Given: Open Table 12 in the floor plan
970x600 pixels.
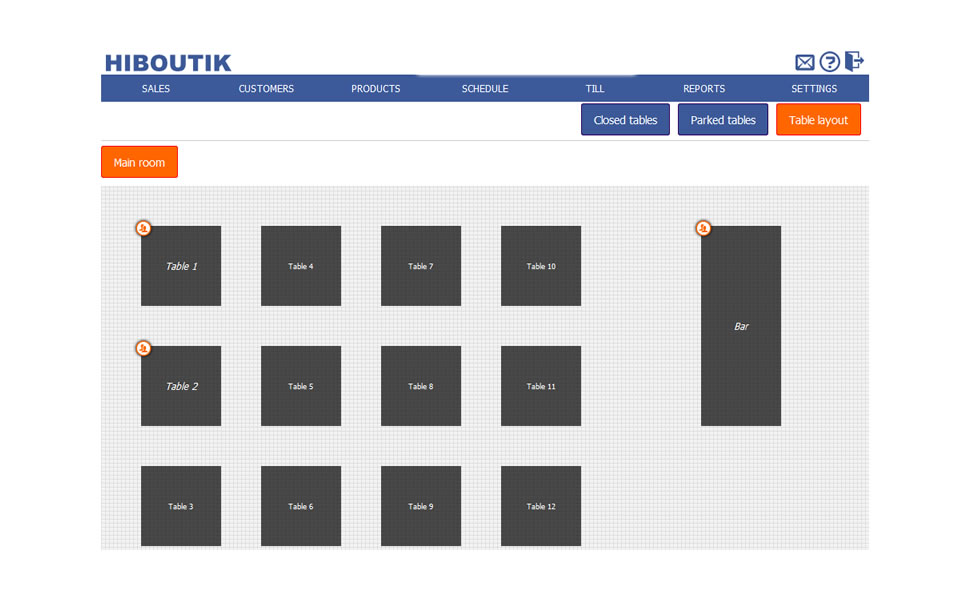Looking at the screenshot, I should click(x=541, y=506).
